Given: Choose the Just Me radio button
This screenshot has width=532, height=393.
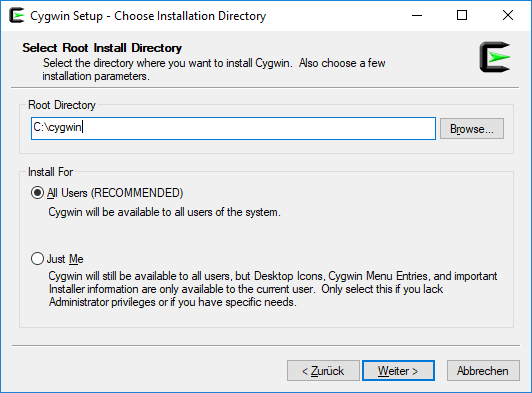Looking at the screenshot, I should (37, 259).
